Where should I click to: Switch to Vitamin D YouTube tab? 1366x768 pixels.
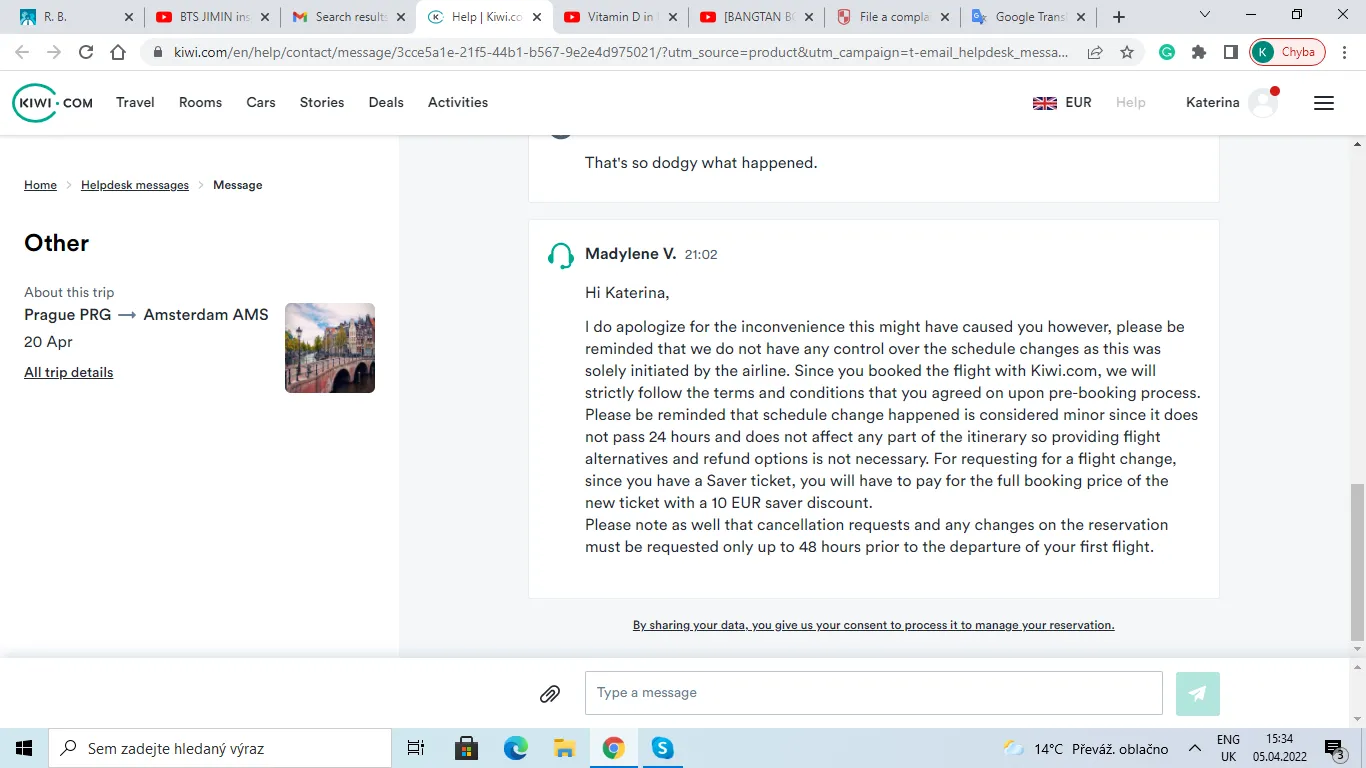(x=620, y=17)
